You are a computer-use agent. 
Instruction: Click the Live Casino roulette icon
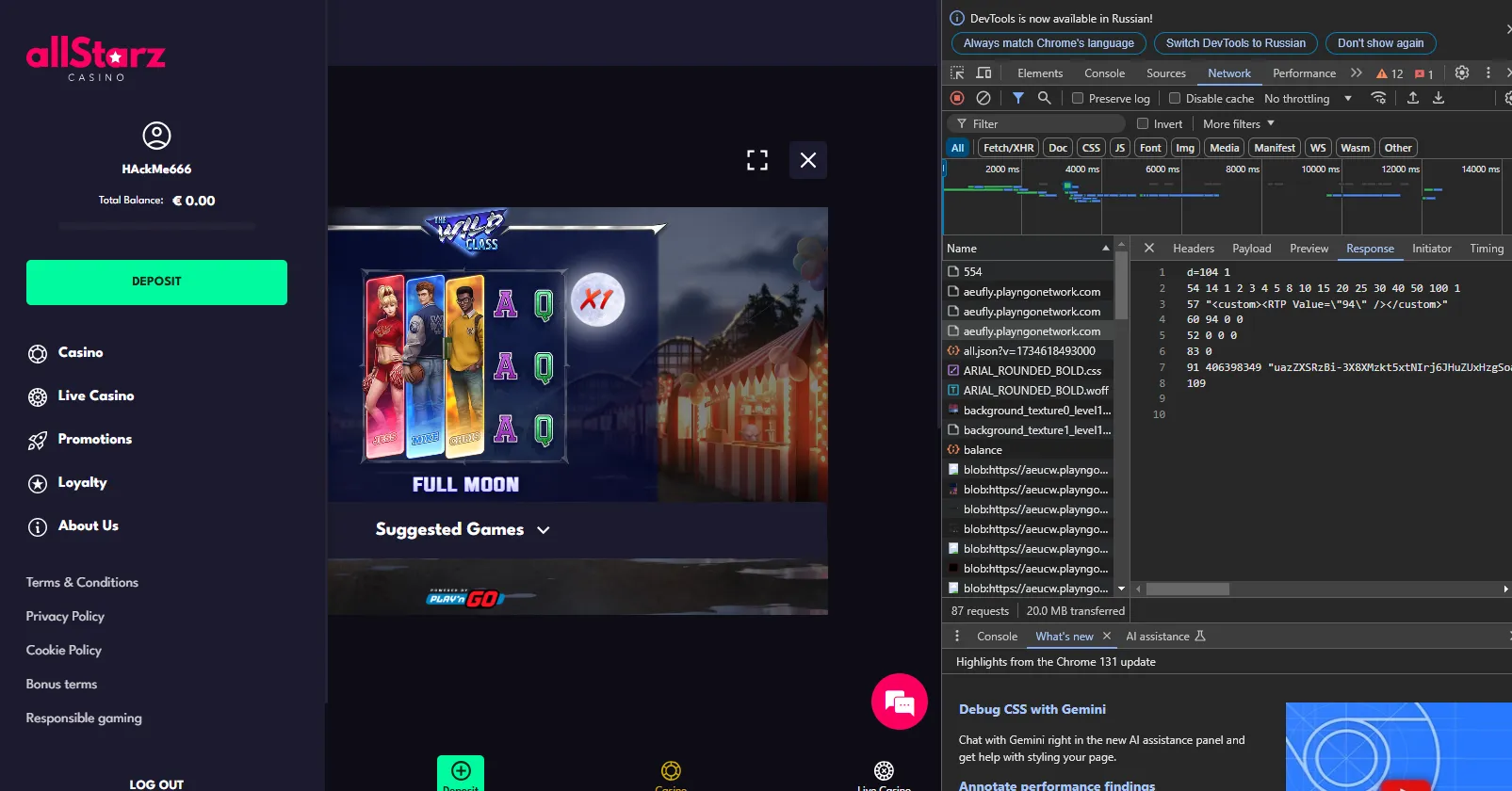[38, 397]
